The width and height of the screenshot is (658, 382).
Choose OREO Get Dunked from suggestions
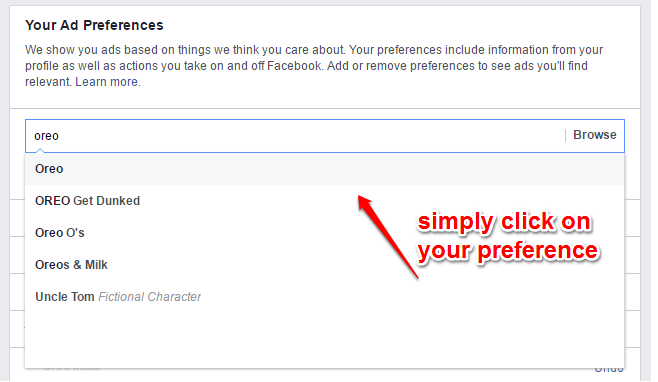pos(325,201)
